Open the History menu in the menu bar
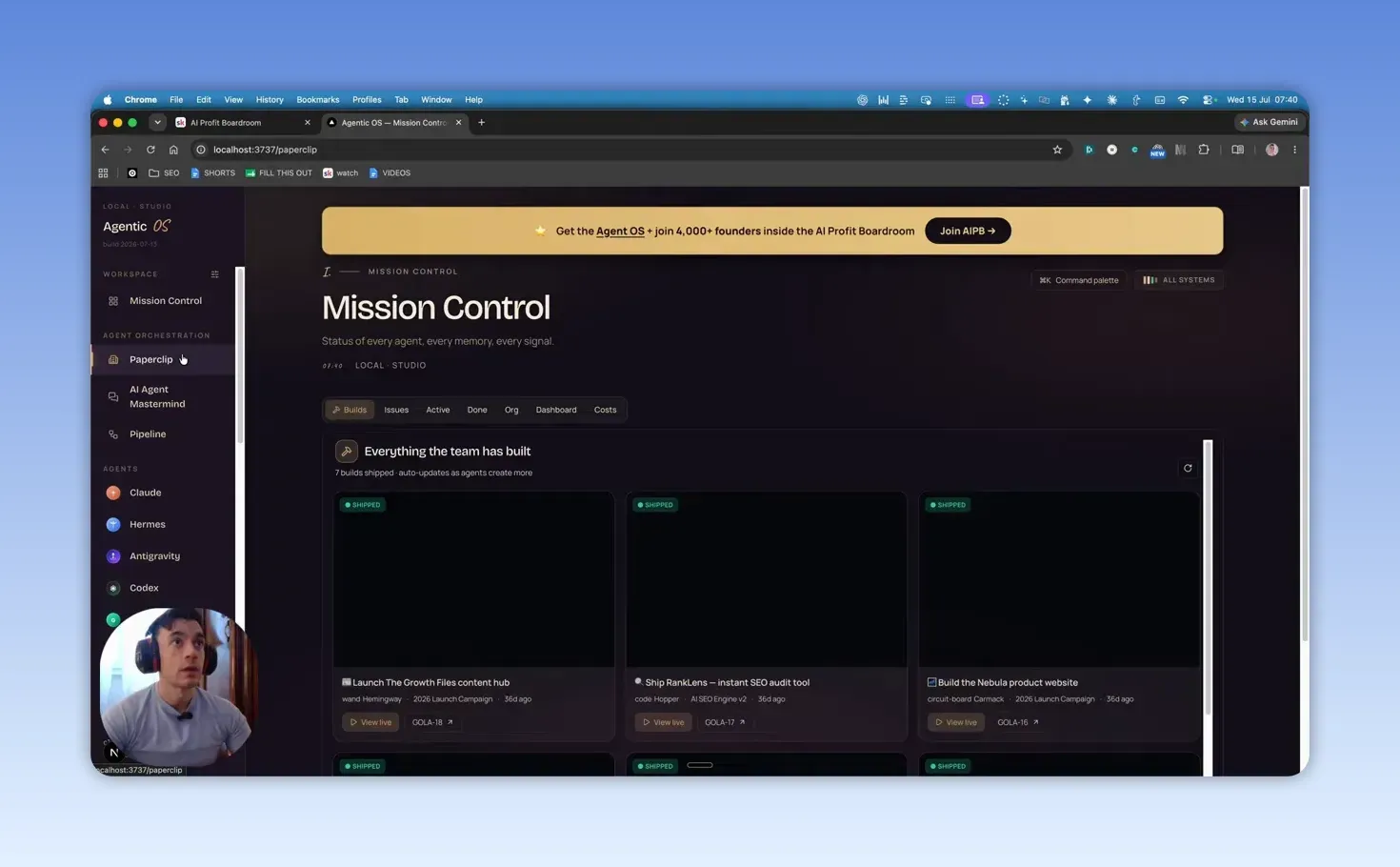This screenshot has height=867, width=1400. (x=270, y=99)
